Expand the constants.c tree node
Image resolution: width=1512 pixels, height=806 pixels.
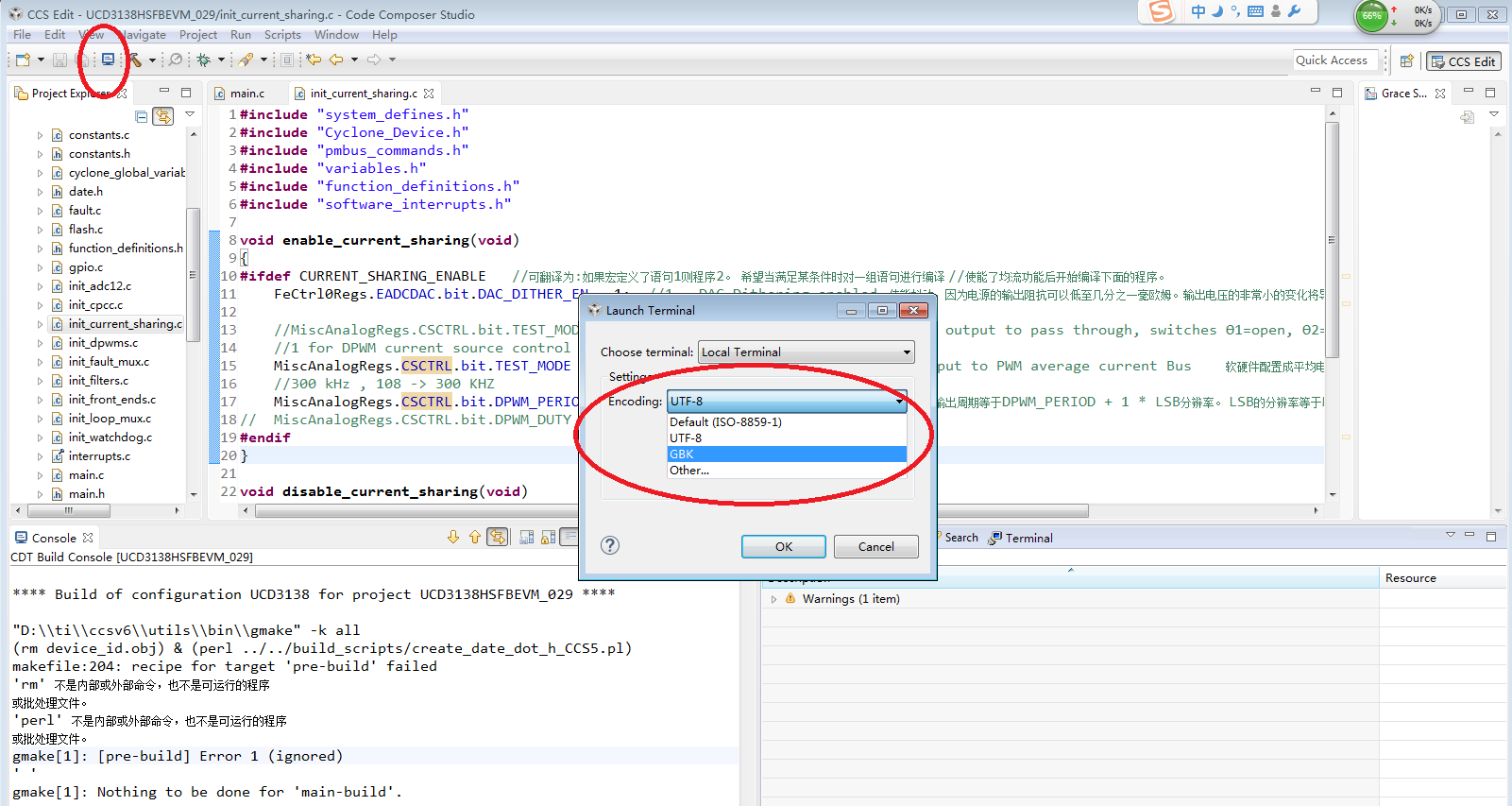40,135
